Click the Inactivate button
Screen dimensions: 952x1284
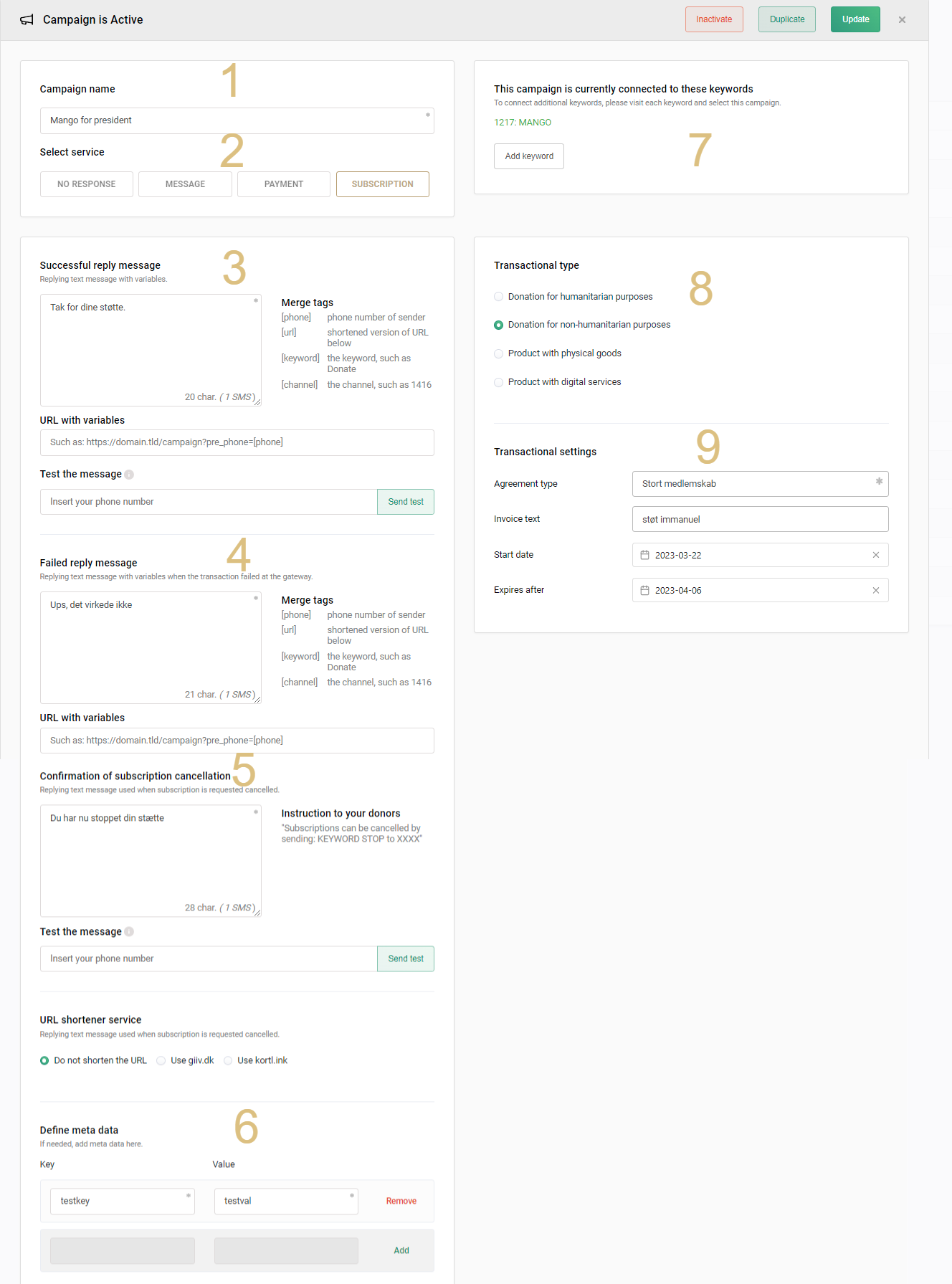[x=714, y=19]
